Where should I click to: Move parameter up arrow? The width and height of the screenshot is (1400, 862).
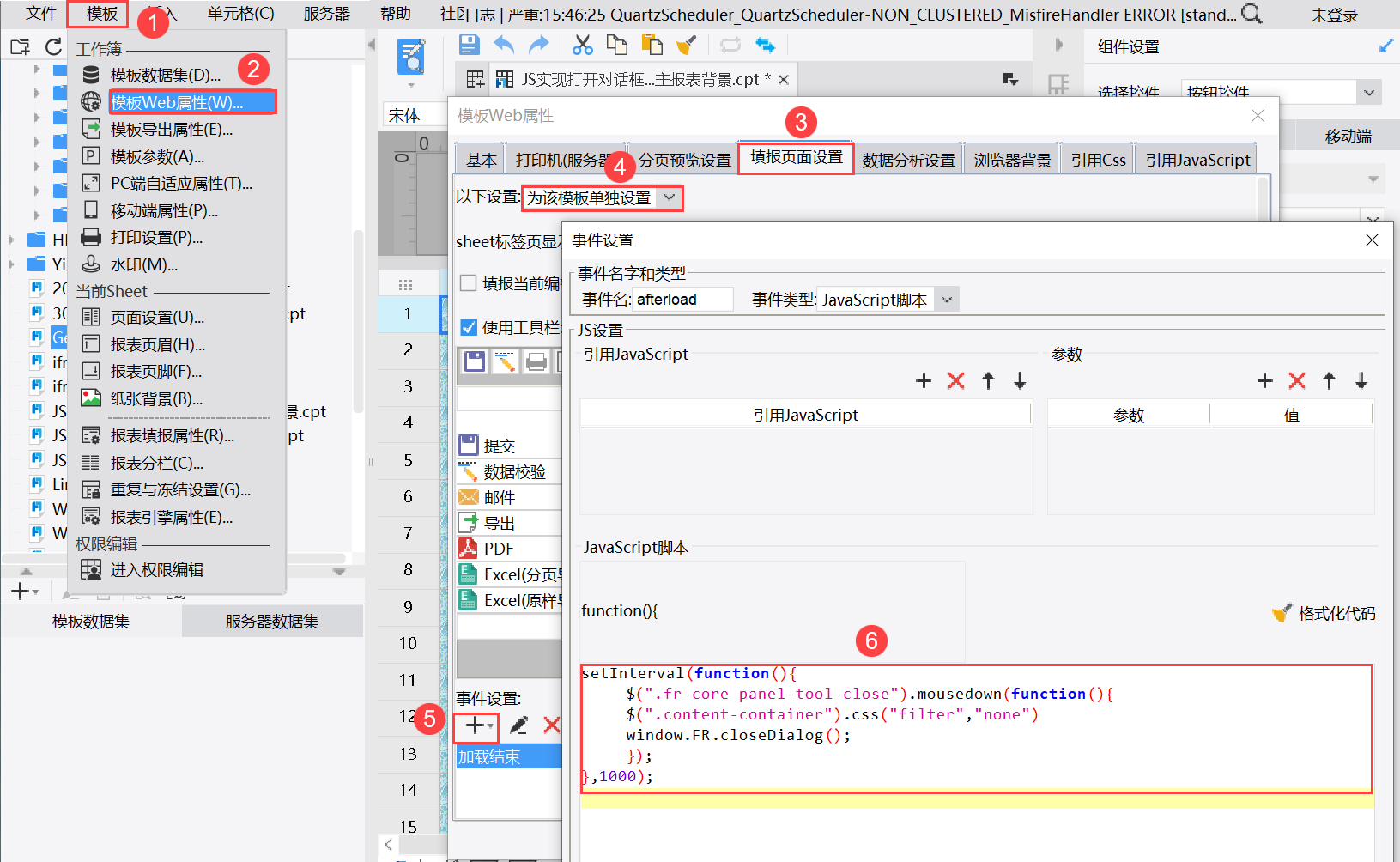coord(1329,380)
